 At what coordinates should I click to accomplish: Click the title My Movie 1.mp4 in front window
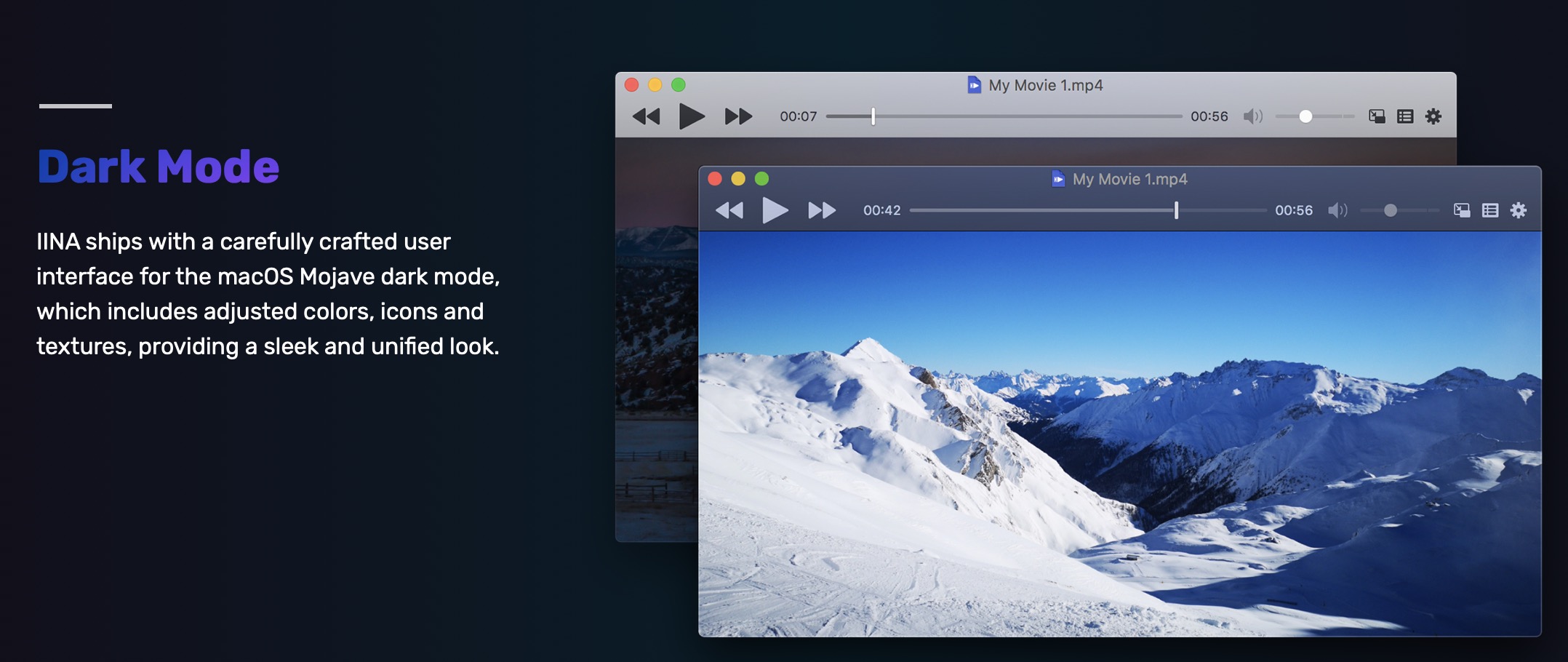[x=1130, y=179]
